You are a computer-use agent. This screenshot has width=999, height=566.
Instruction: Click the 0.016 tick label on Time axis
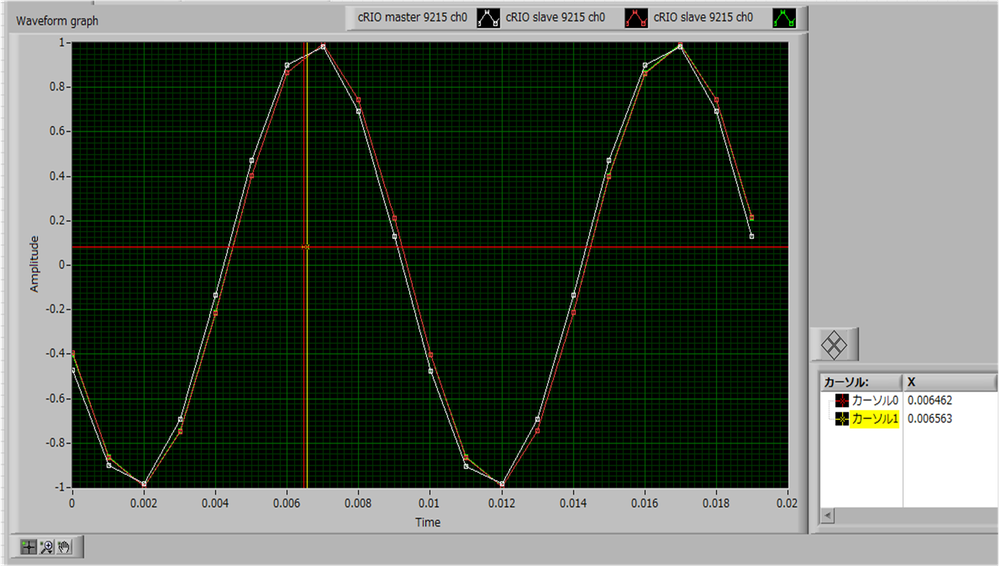point(645,503)
